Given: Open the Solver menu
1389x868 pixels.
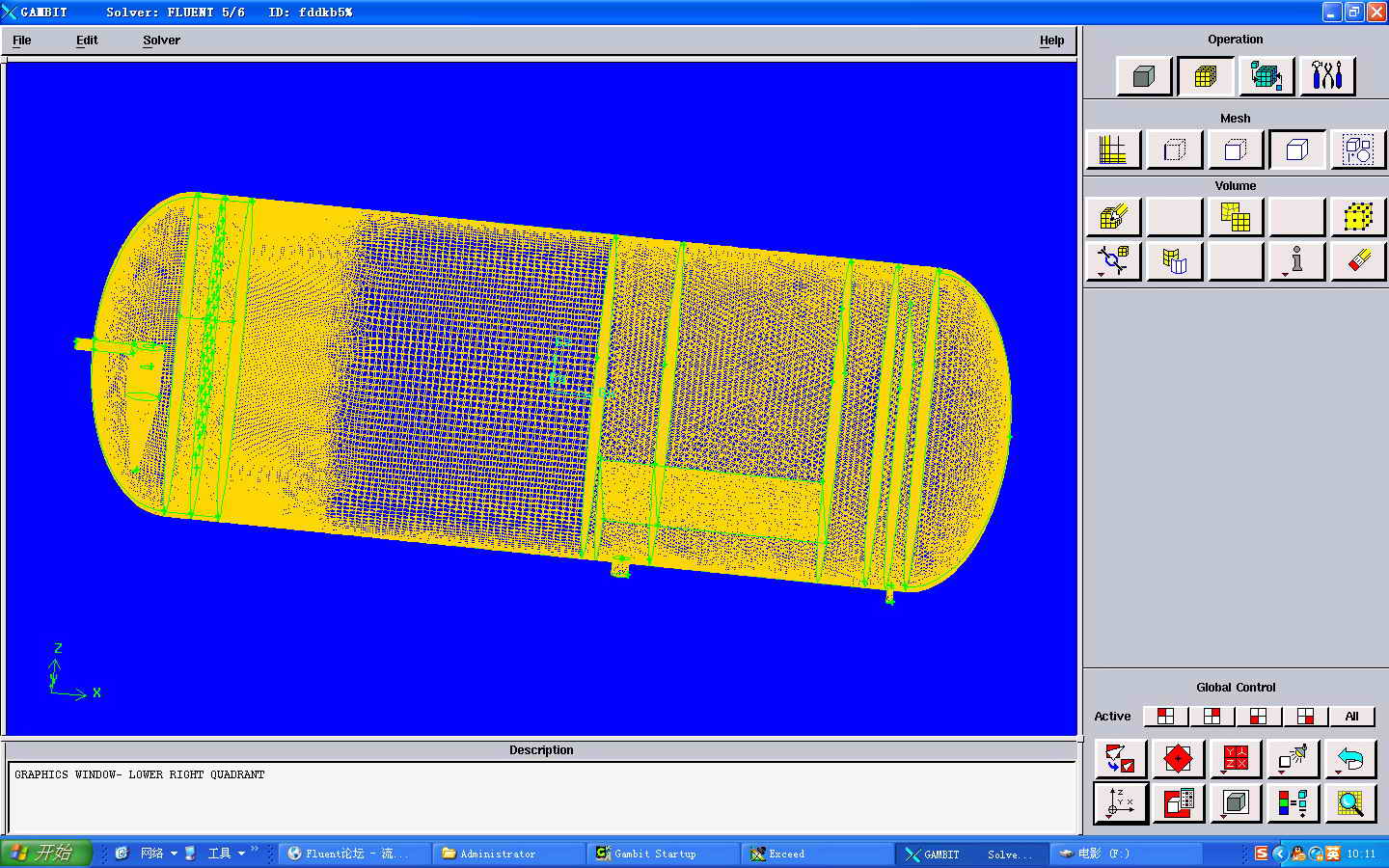Looking at the screenshot, I should click(x=161, y=41).
